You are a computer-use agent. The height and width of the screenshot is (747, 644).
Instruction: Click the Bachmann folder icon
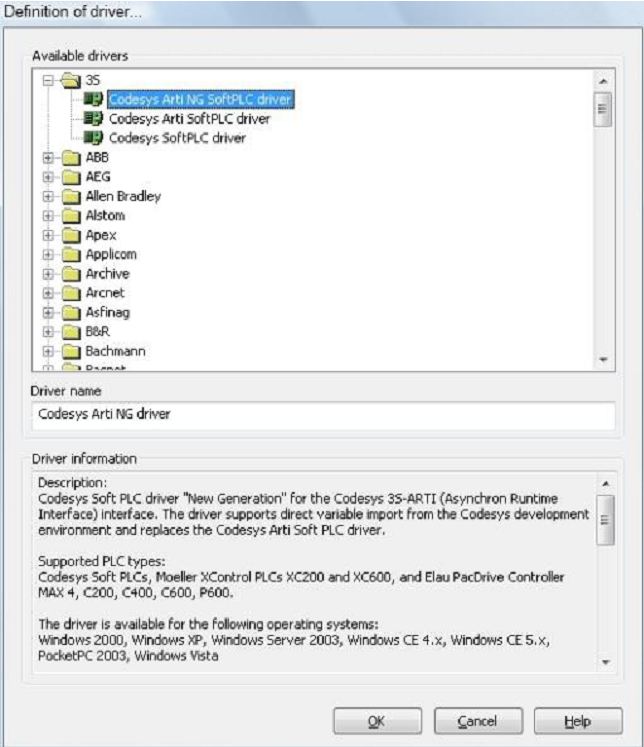[71, 352]
